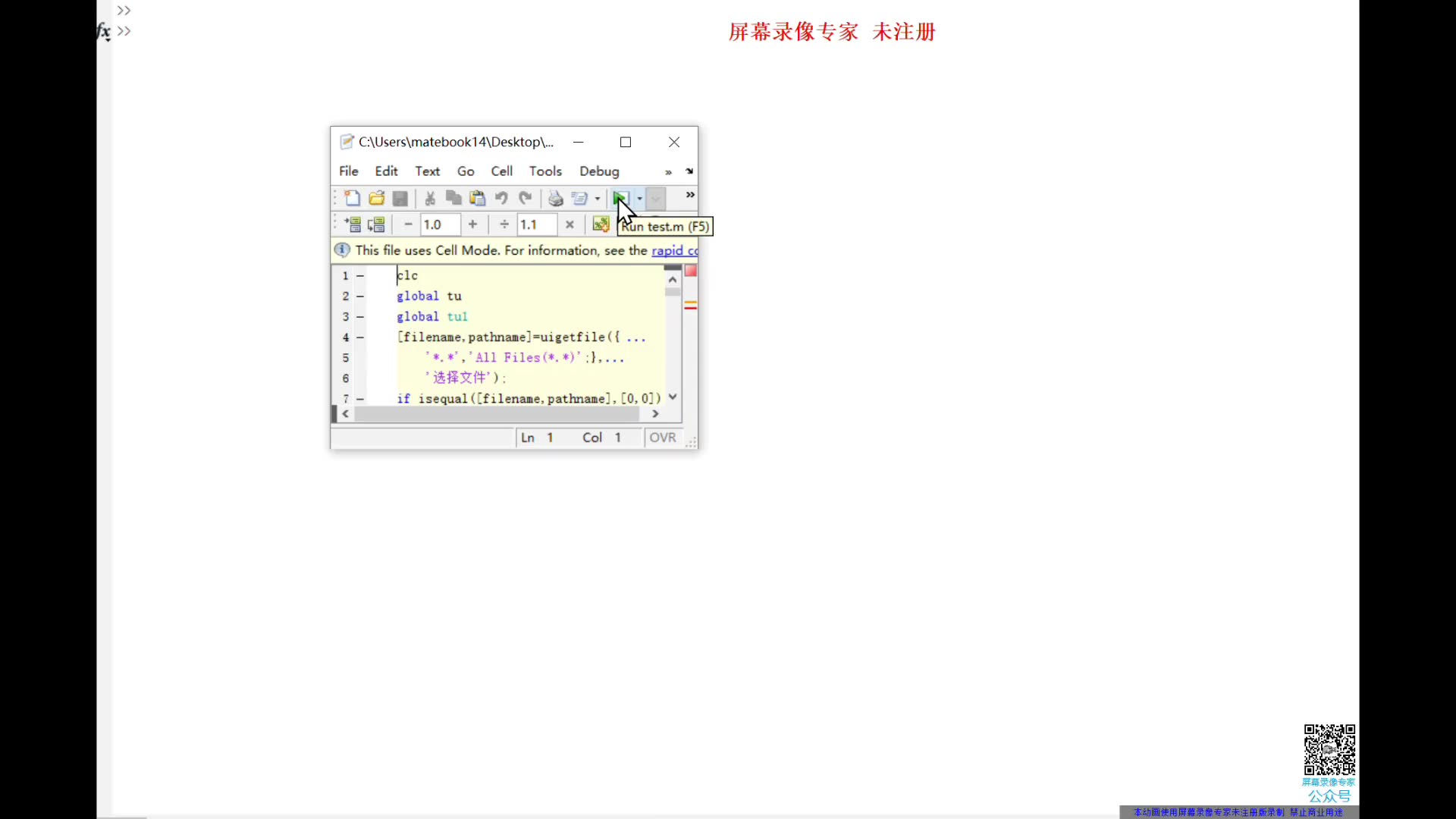Undo the last action

tap(501, 199)
